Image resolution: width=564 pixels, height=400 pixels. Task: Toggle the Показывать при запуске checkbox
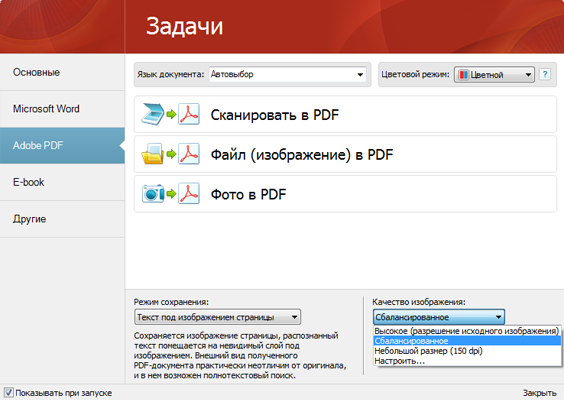point(9,392)
